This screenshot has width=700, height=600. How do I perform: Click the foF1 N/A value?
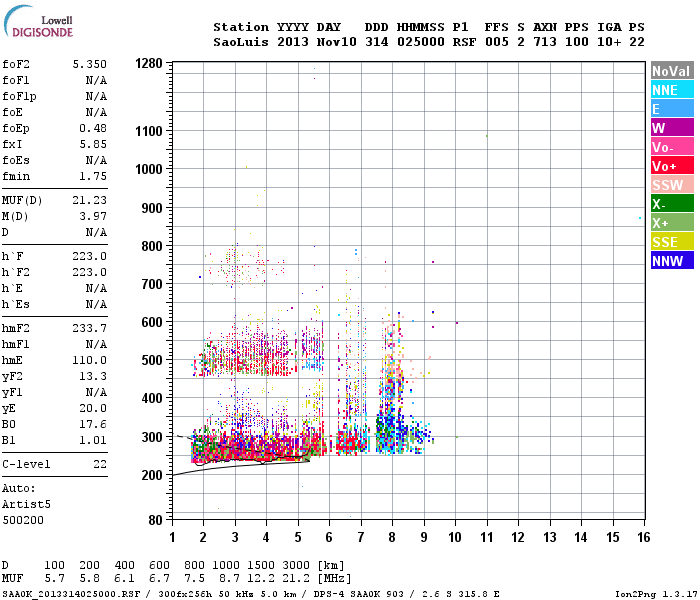[x=96, y=80]
